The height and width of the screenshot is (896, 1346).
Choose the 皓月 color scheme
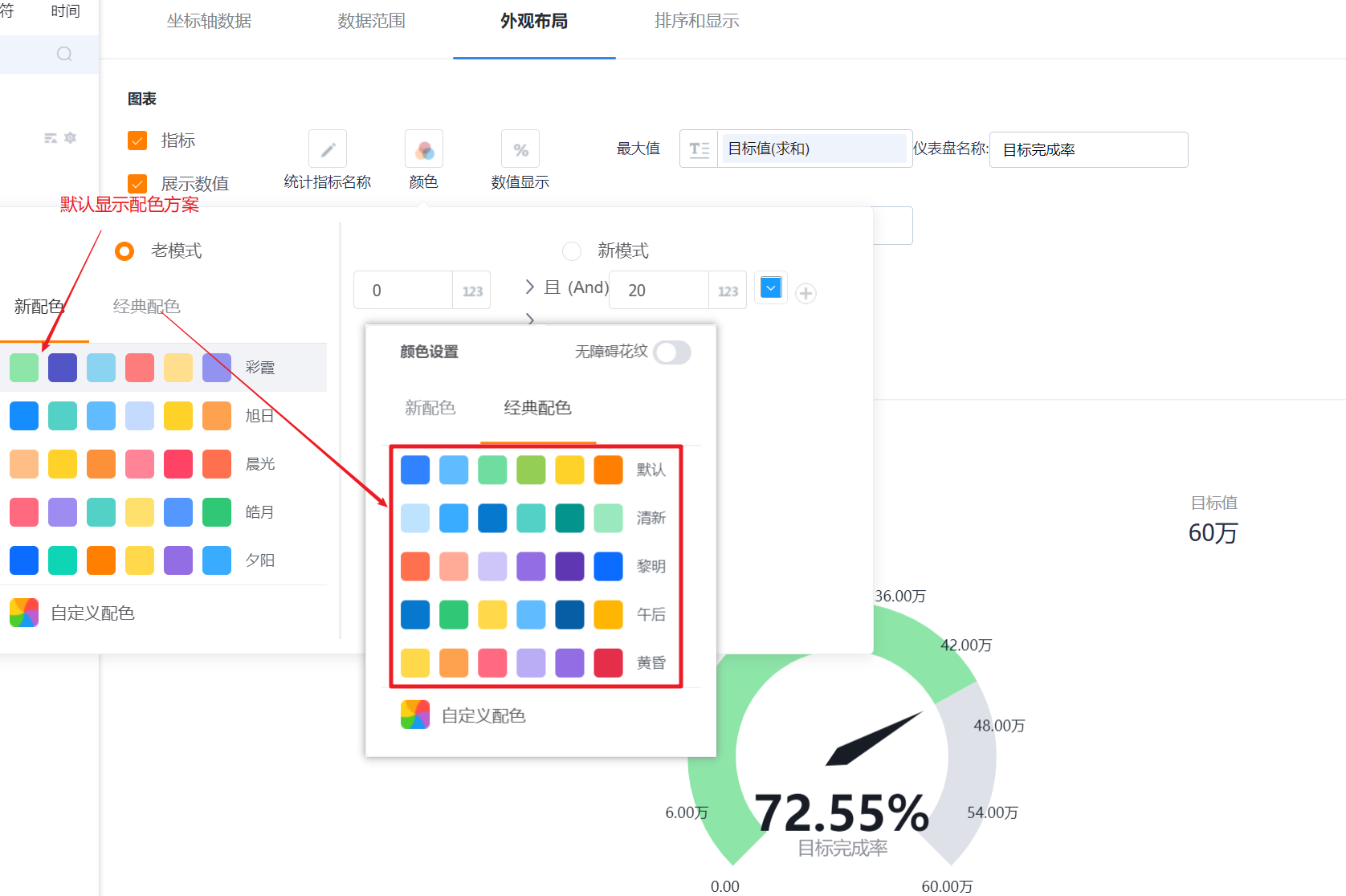163,512
